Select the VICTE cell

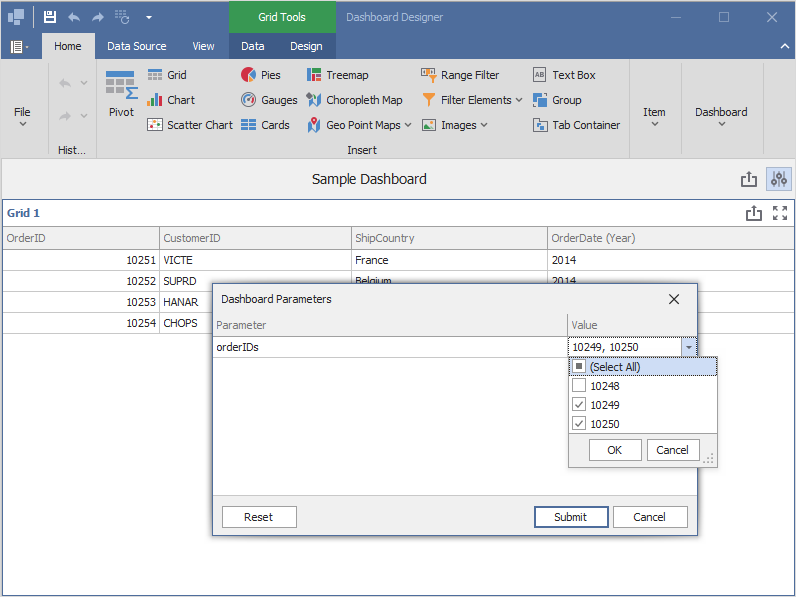pyautogui.click(x=255, y=260)
